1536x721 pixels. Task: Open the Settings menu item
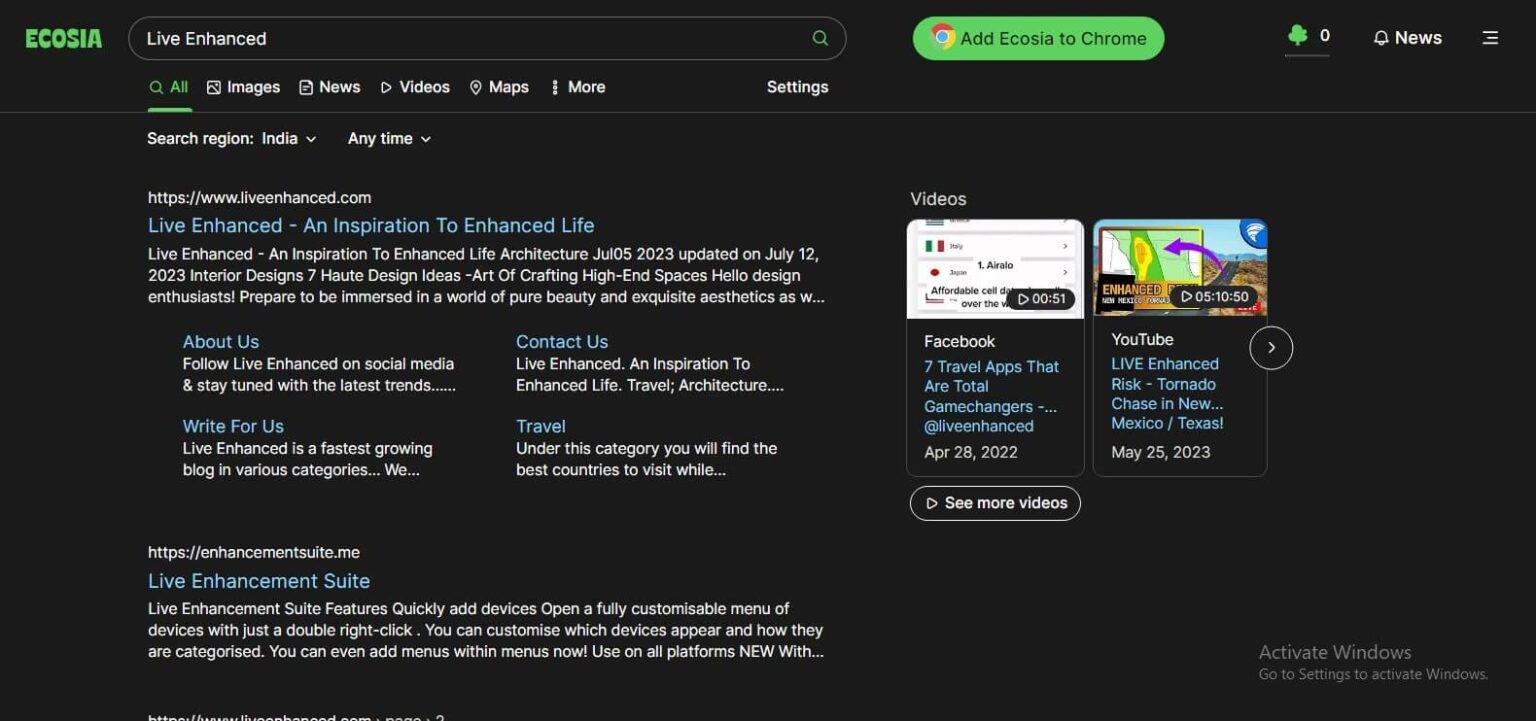(797, 87)
